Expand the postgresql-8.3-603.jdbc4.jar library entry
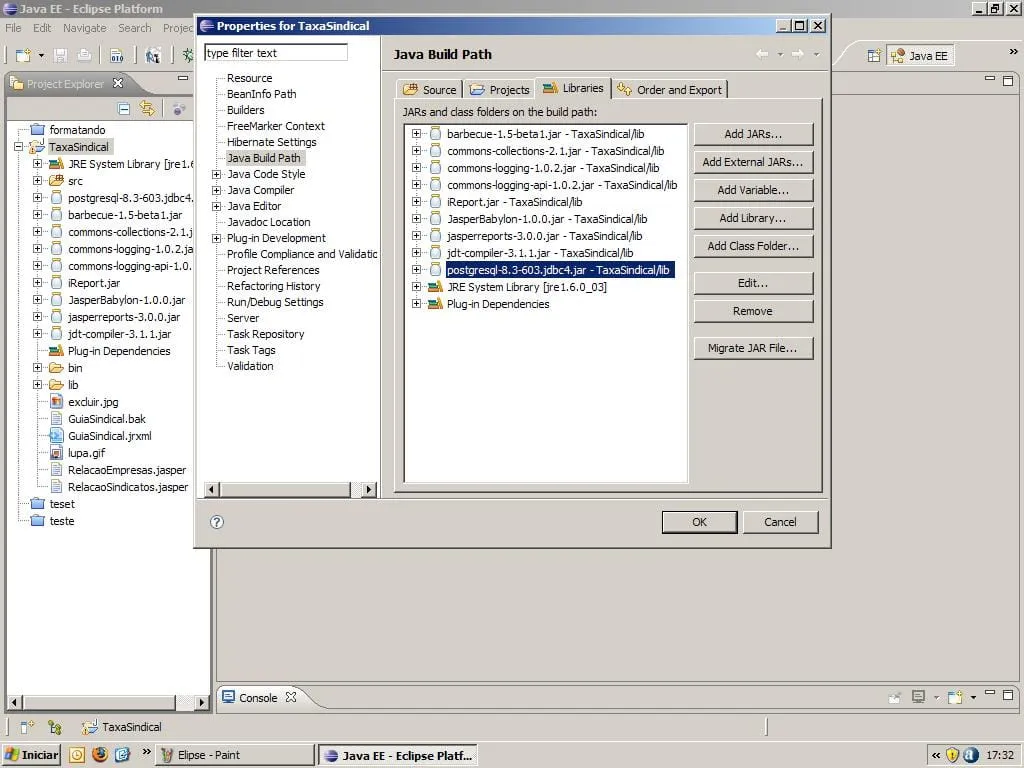 417,270
